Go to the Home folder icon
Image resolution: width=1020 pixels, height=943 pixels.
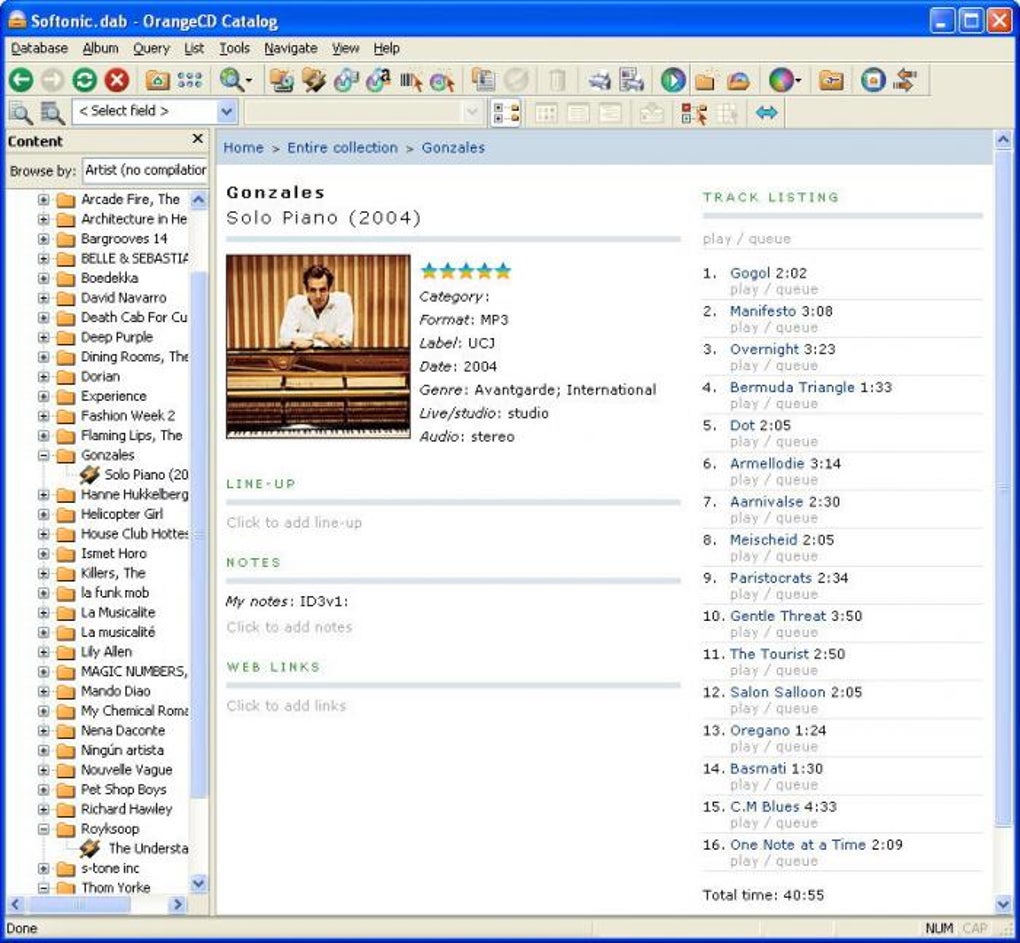[157, 80]
